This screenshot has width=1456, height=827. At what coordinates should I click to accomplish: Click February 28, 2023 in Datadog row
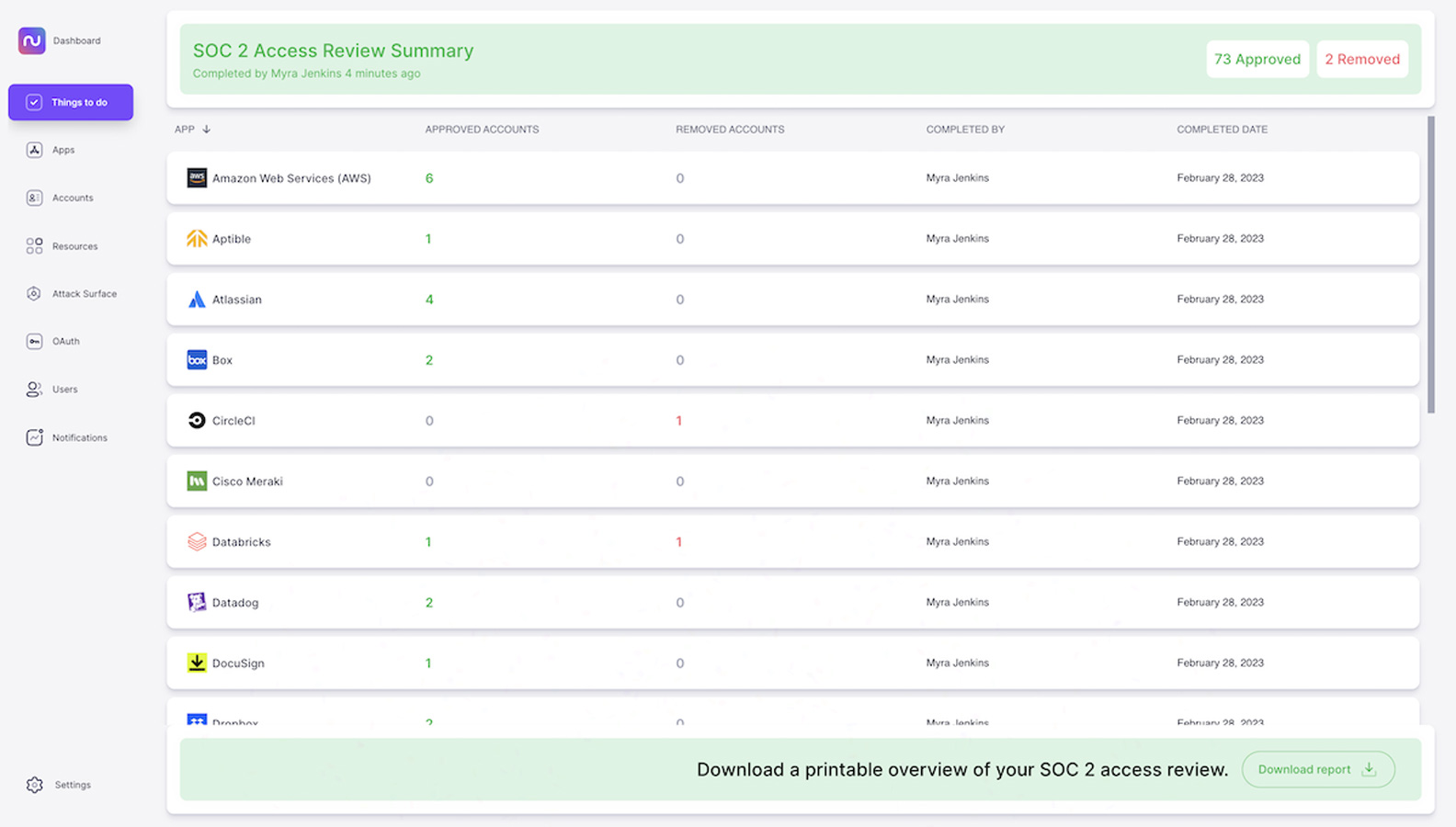1220,603
